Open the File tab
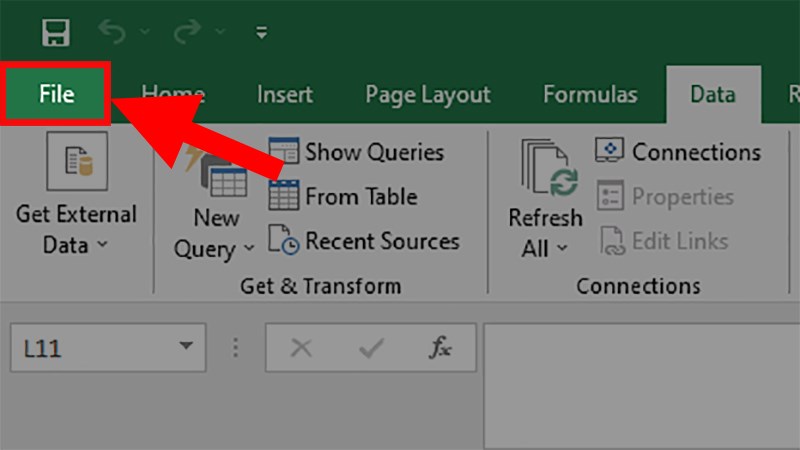800x450 pixels. pos(56,94)
